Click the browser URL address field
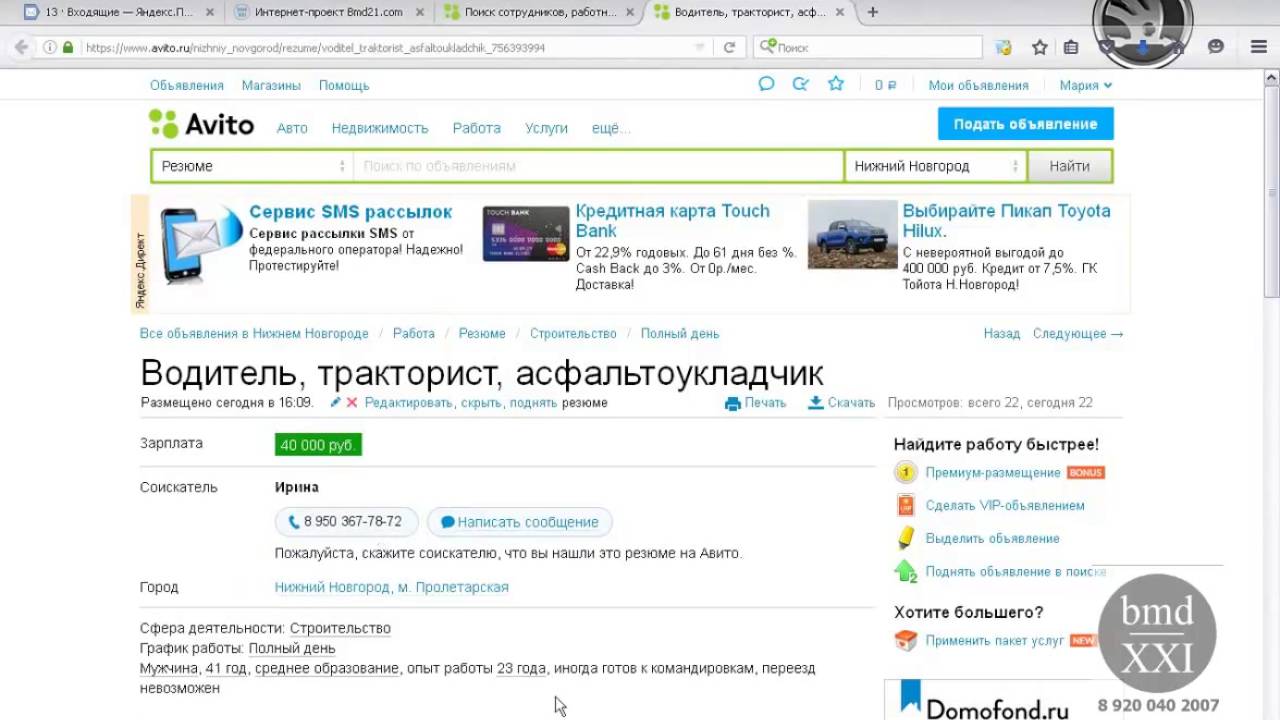 pyautogui.click(x=385, y=47)
